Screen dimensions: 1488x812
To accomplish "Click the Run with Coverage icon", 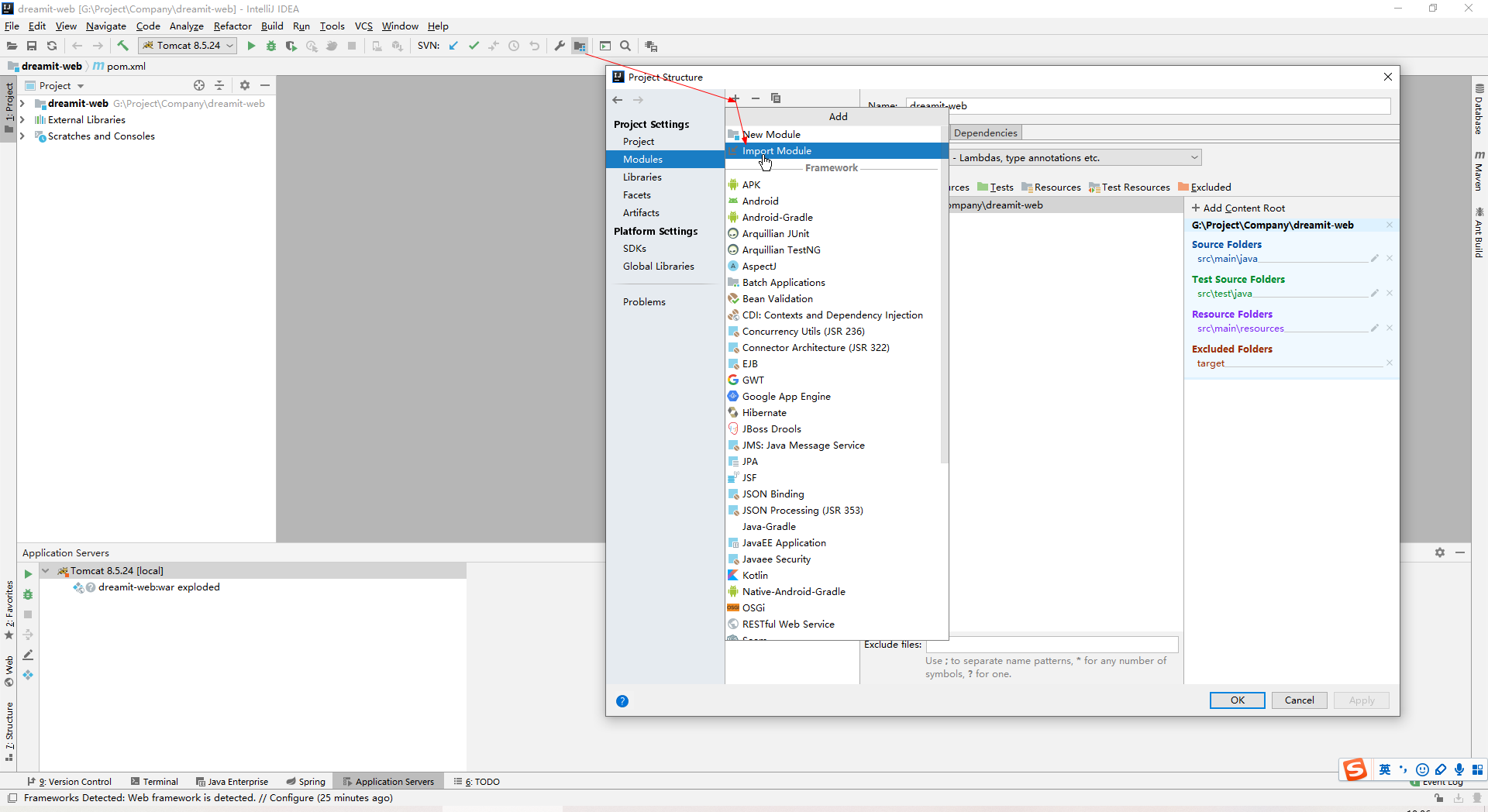I will coord(291,46).
